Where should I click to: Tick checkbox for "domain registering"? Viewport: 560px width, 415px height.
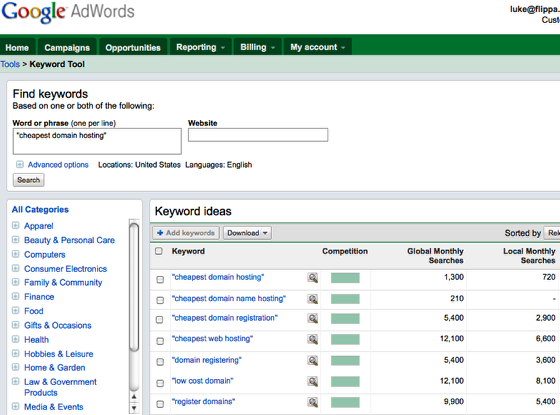[160, 362]
